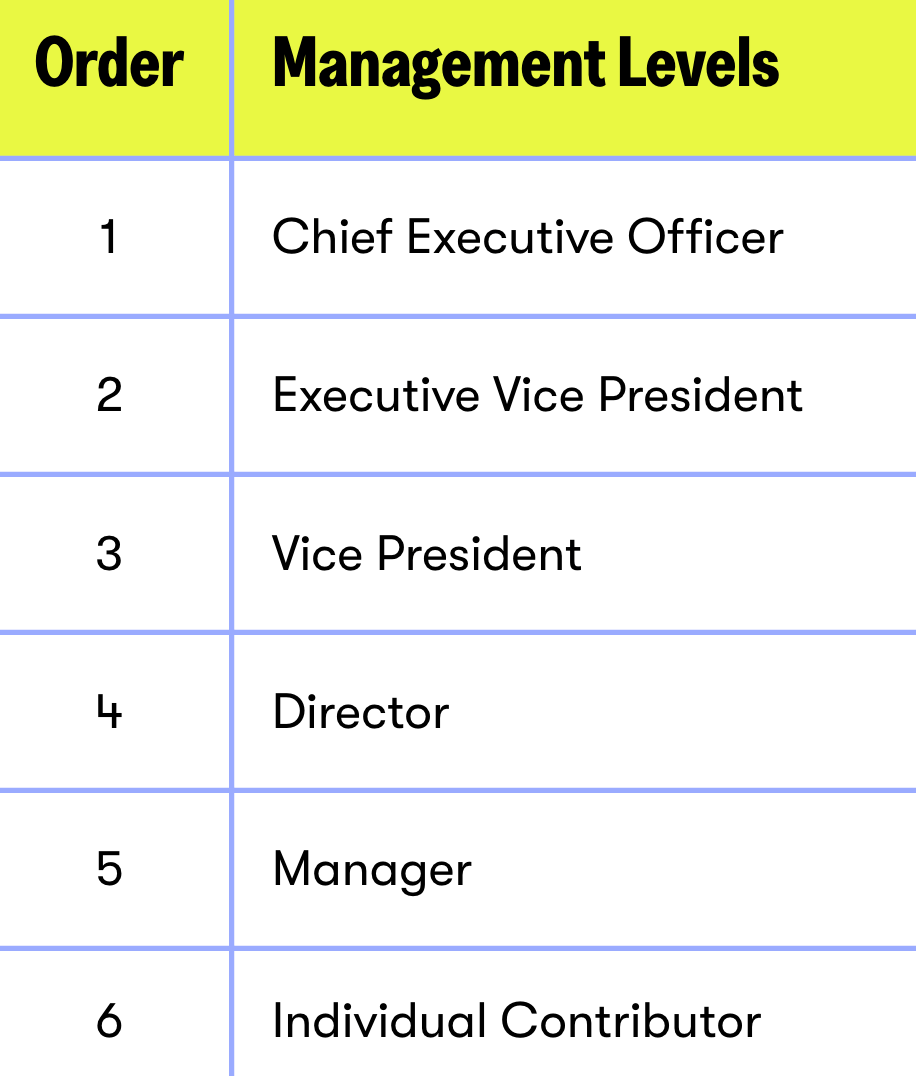Click the word Officer in row one
Image resolution: width=916 pixels, height=1076 pixels.
click(705, 237)
